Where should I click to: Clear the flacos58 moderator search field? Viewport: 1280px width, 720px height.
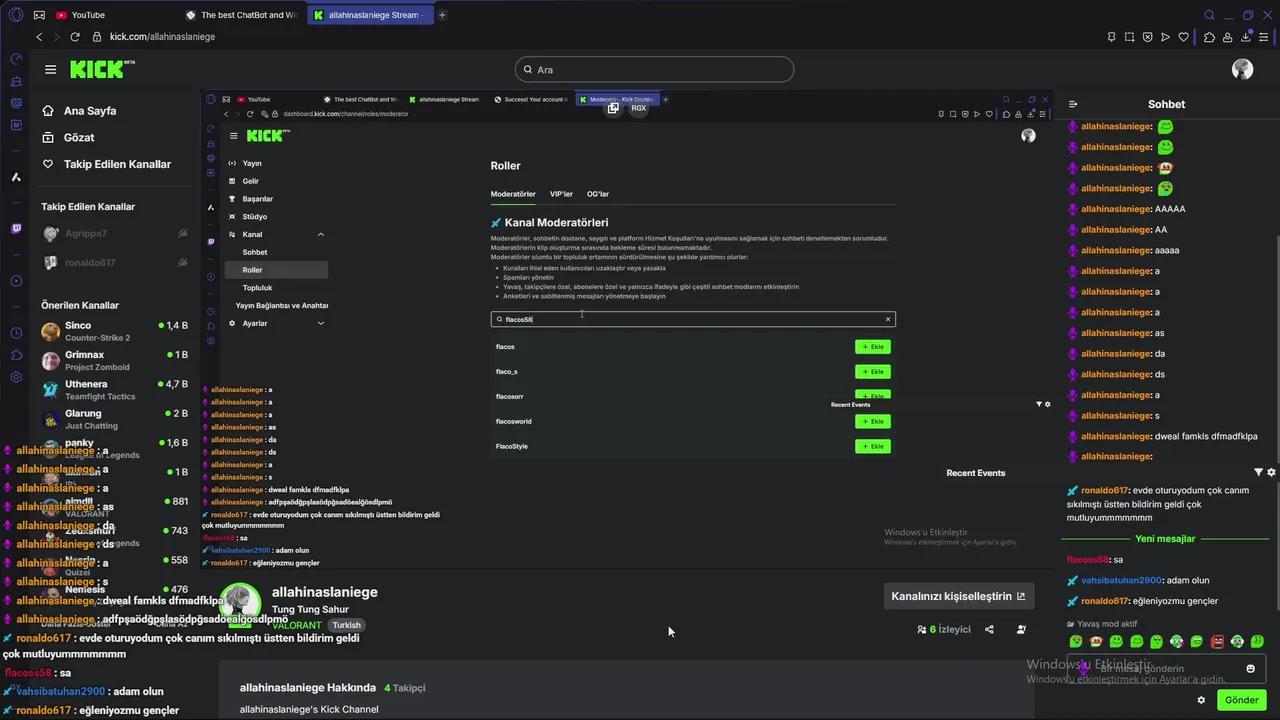coord(887,319)
